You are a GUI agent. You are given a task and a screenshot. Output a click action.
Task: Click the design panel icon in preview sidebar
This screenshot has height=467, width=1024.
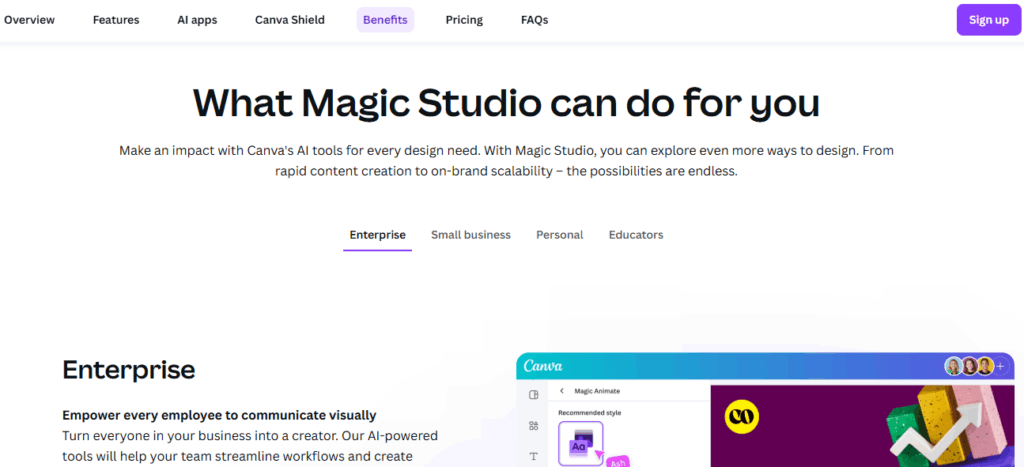point(534,395)
